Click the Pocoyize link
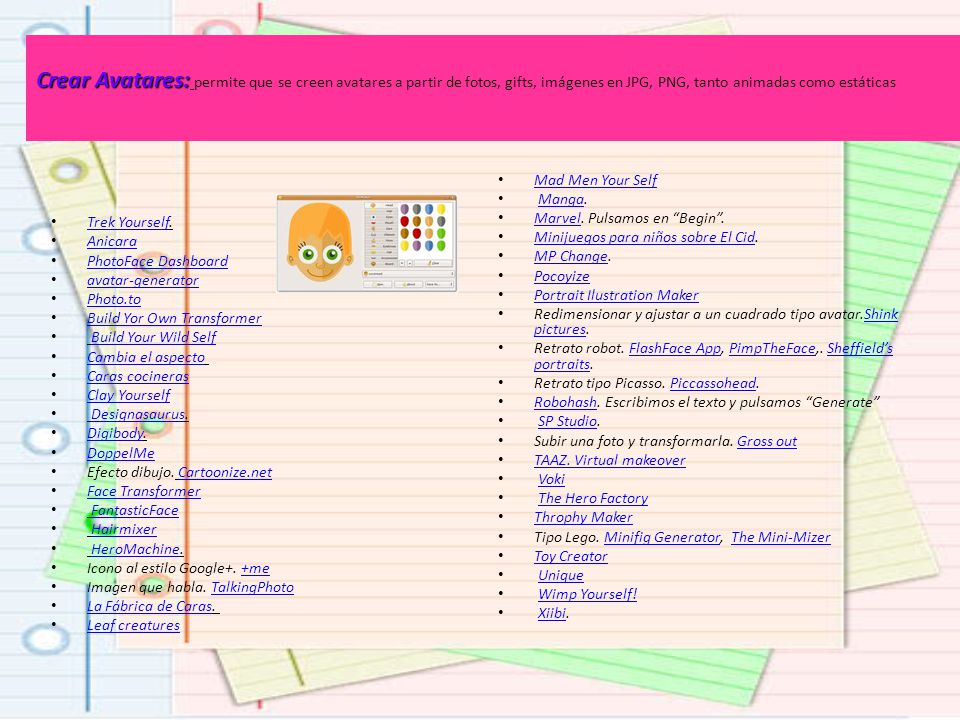Image resolution: width=960 pixels, height=720 pixels. (x=561, y=276)
